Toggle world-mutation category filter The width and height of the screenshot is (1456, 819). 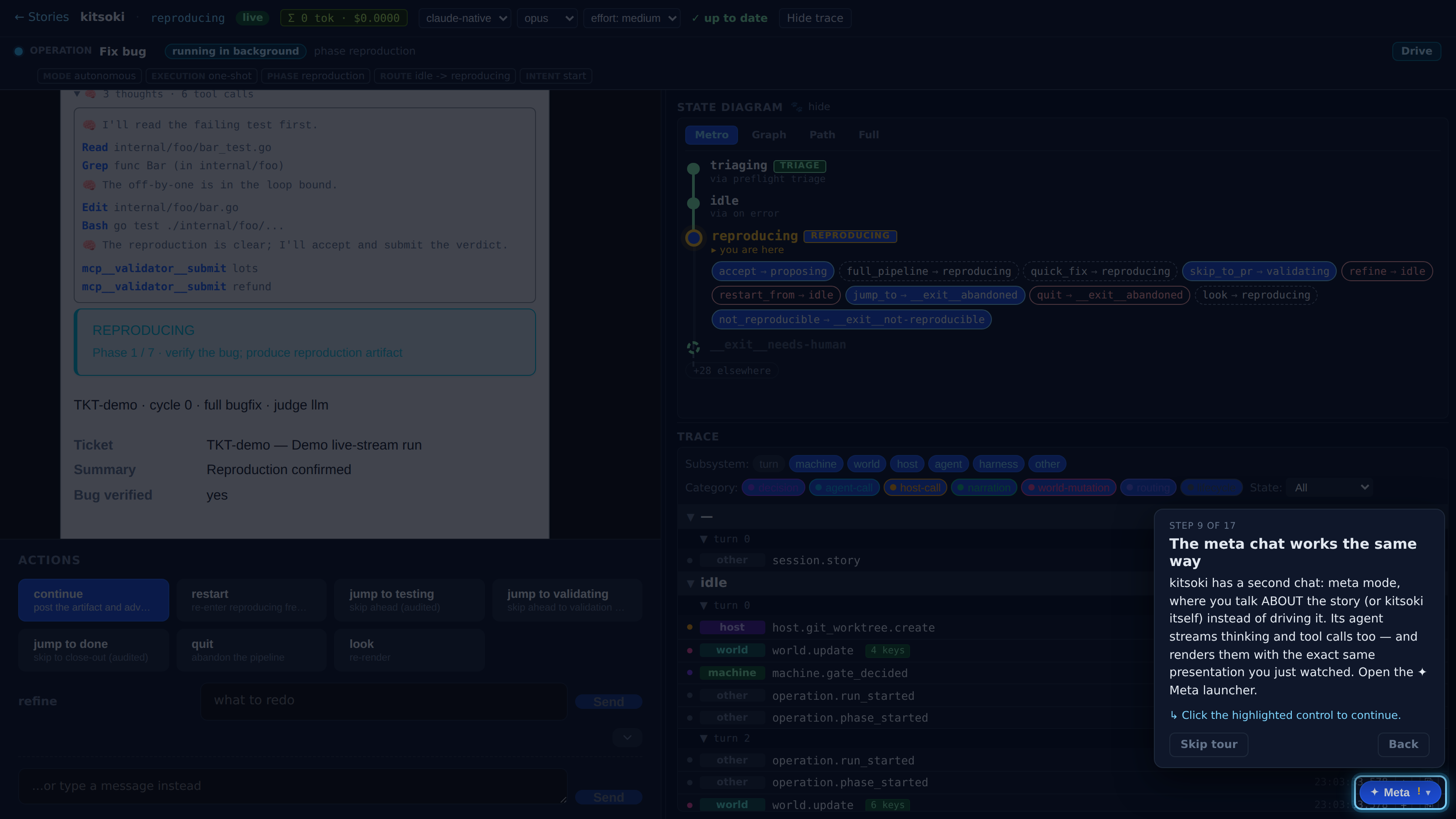point(1068,487)
